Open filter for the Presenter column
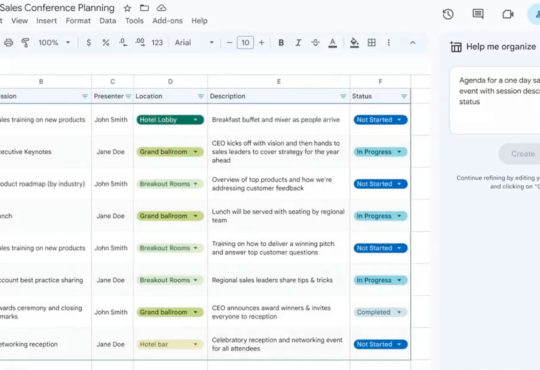This screenshot has width=540, height=370. click(x=128, y=96)
